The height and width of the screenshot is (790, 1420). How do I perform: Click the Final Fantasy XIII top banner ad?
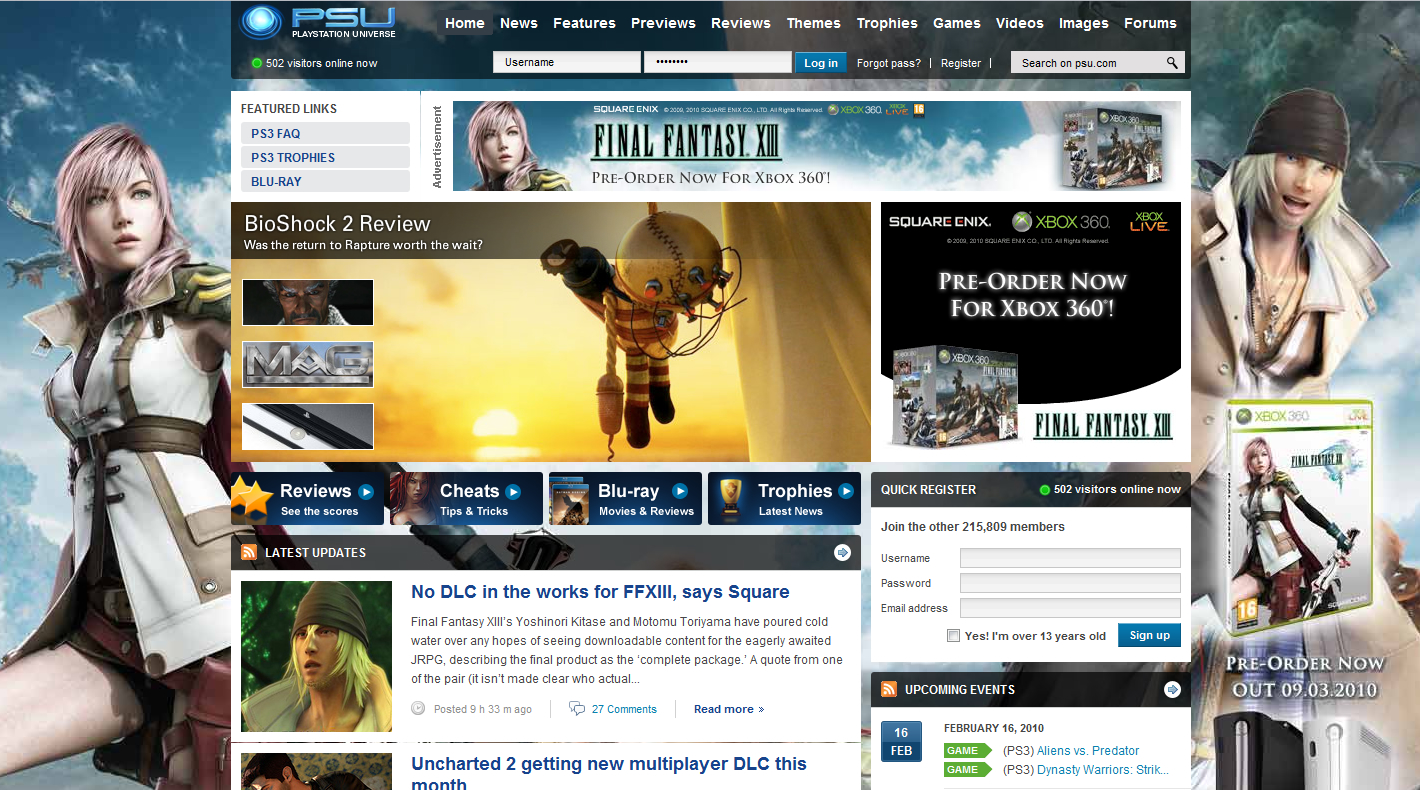point(816,146)
